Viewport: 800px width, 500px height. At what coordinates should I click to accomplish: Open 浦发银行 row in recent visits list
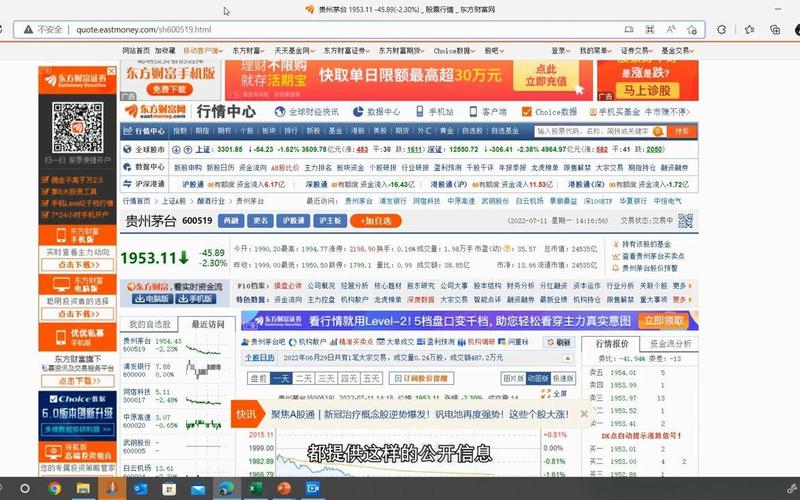[177, 370]
